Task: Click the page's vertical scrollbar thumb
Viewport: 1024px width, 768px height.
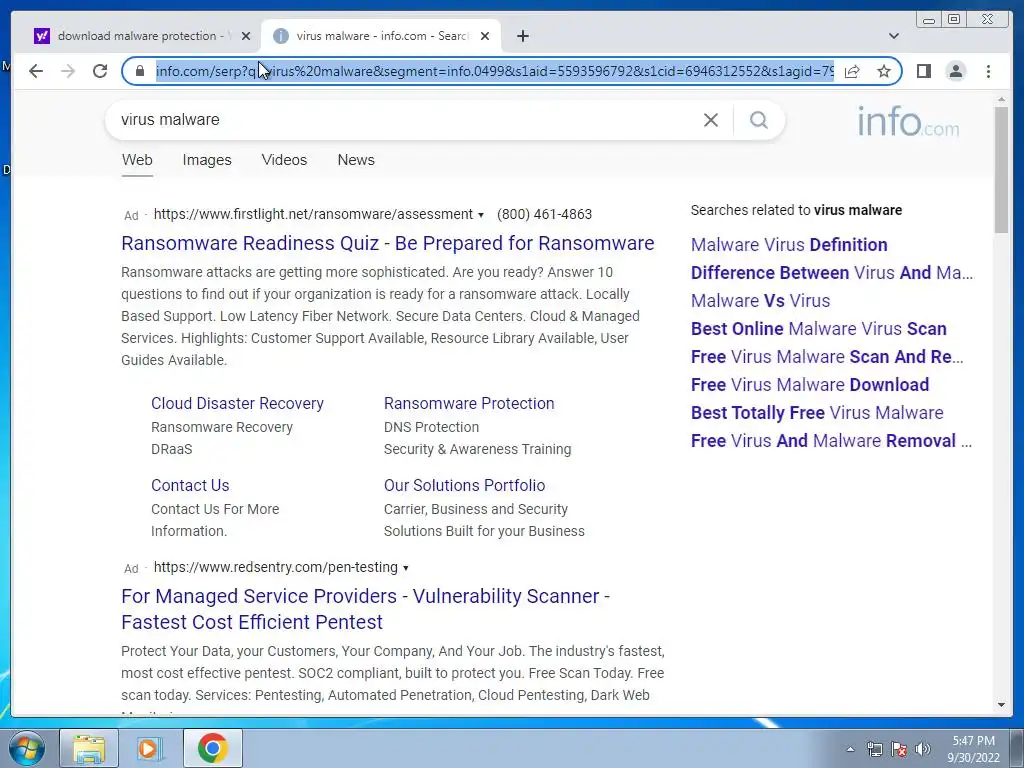Action: click(x=1001, y=170)
